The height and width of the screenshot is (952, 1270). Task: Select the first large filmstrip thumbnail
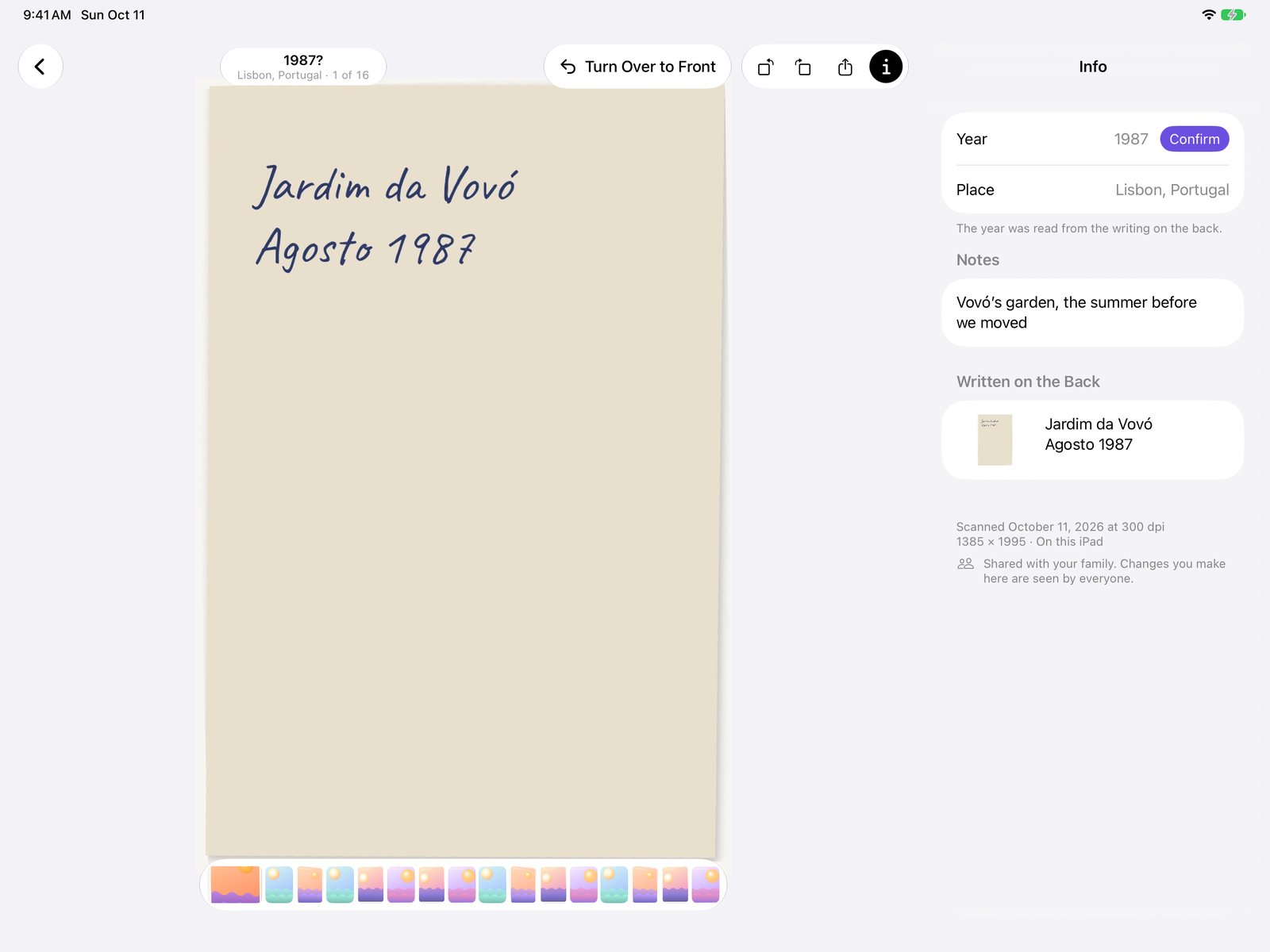point(235,885)
